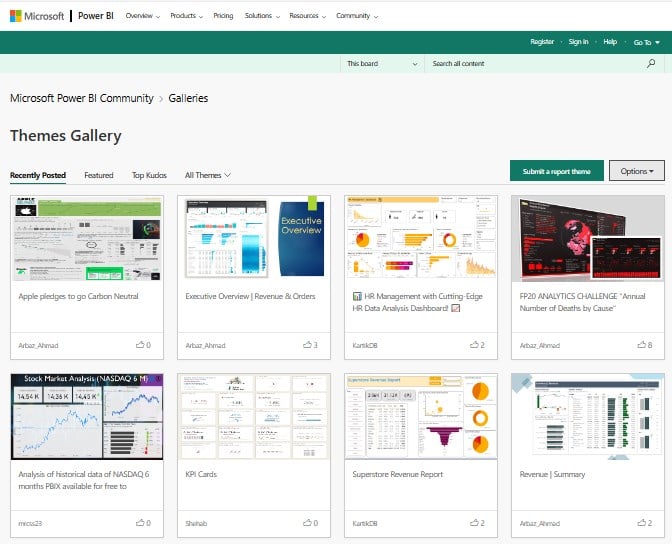672x544 pixels.
Task: Click the Sign in link
Action: click(x=578, y=42)
